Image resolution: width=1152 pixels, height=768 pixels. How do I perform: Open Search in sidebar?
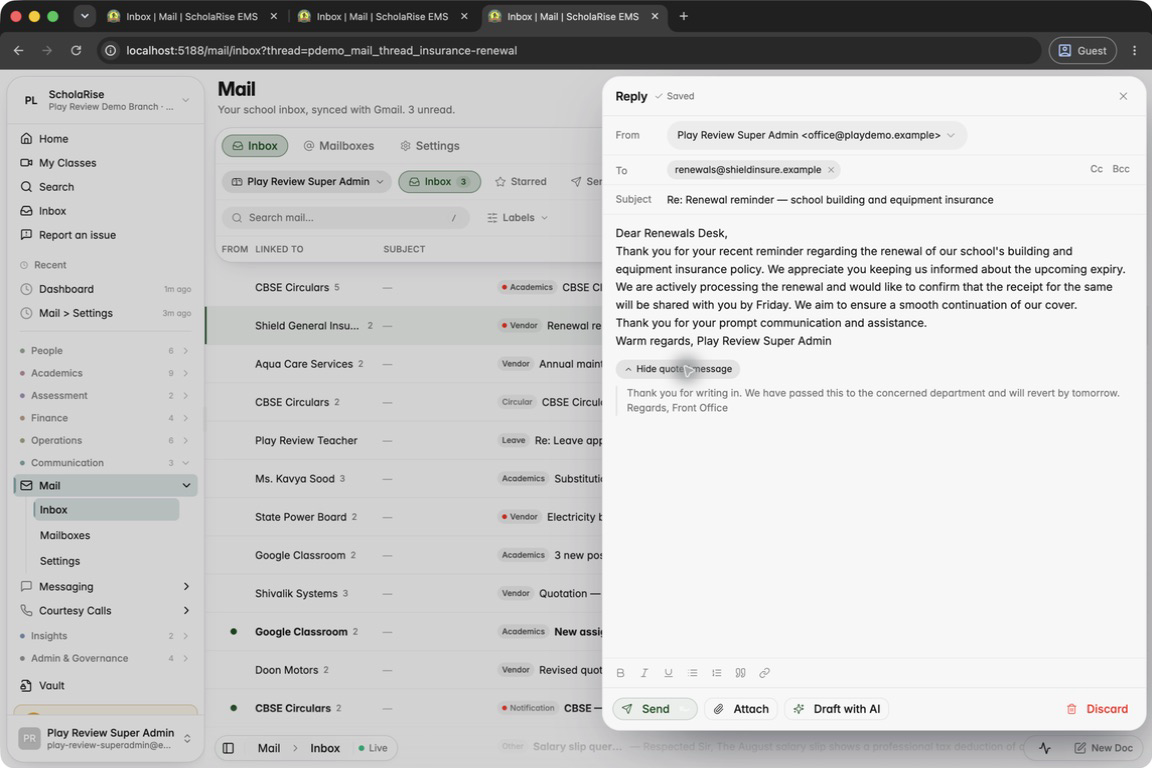pyautogui.click(x=105, y=187)
